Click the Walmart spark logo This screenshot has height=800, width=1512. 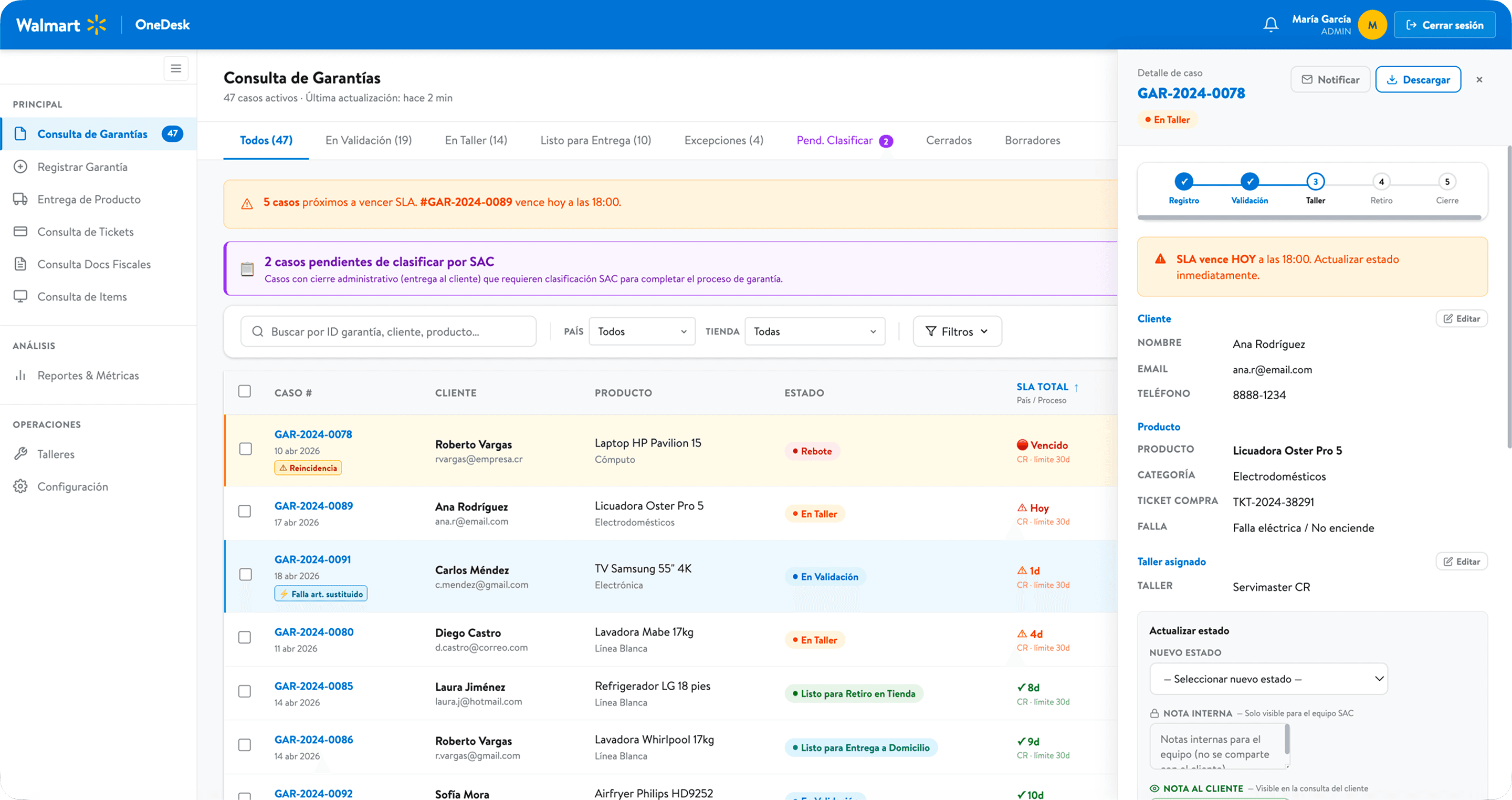point(97,25)
